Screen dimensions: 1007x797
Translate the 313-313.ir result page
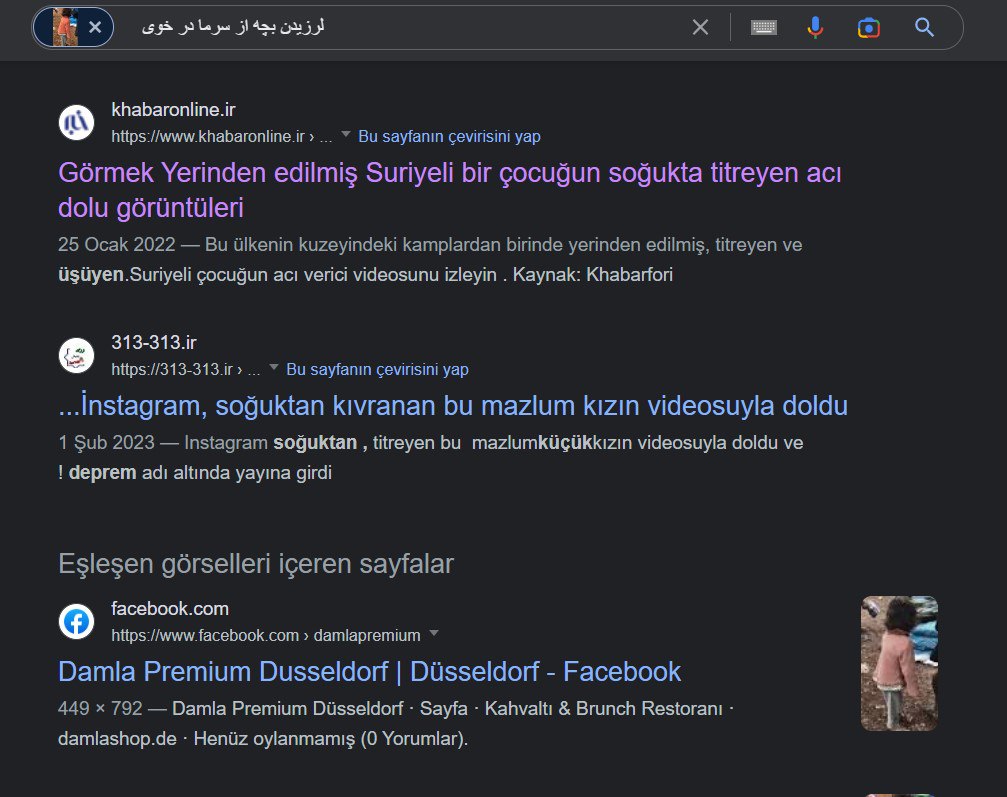[x=377, y=369]
